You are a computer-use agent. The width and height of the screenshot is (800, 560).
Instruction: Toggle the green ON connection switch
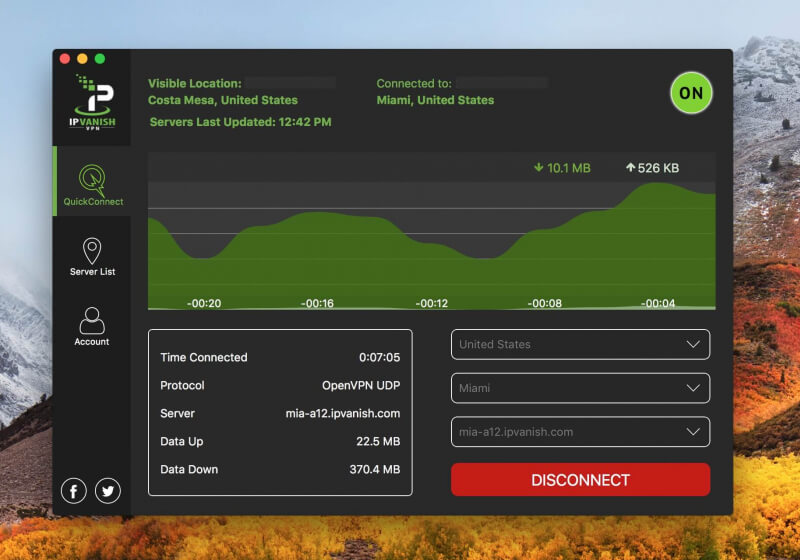coord(691,93)
